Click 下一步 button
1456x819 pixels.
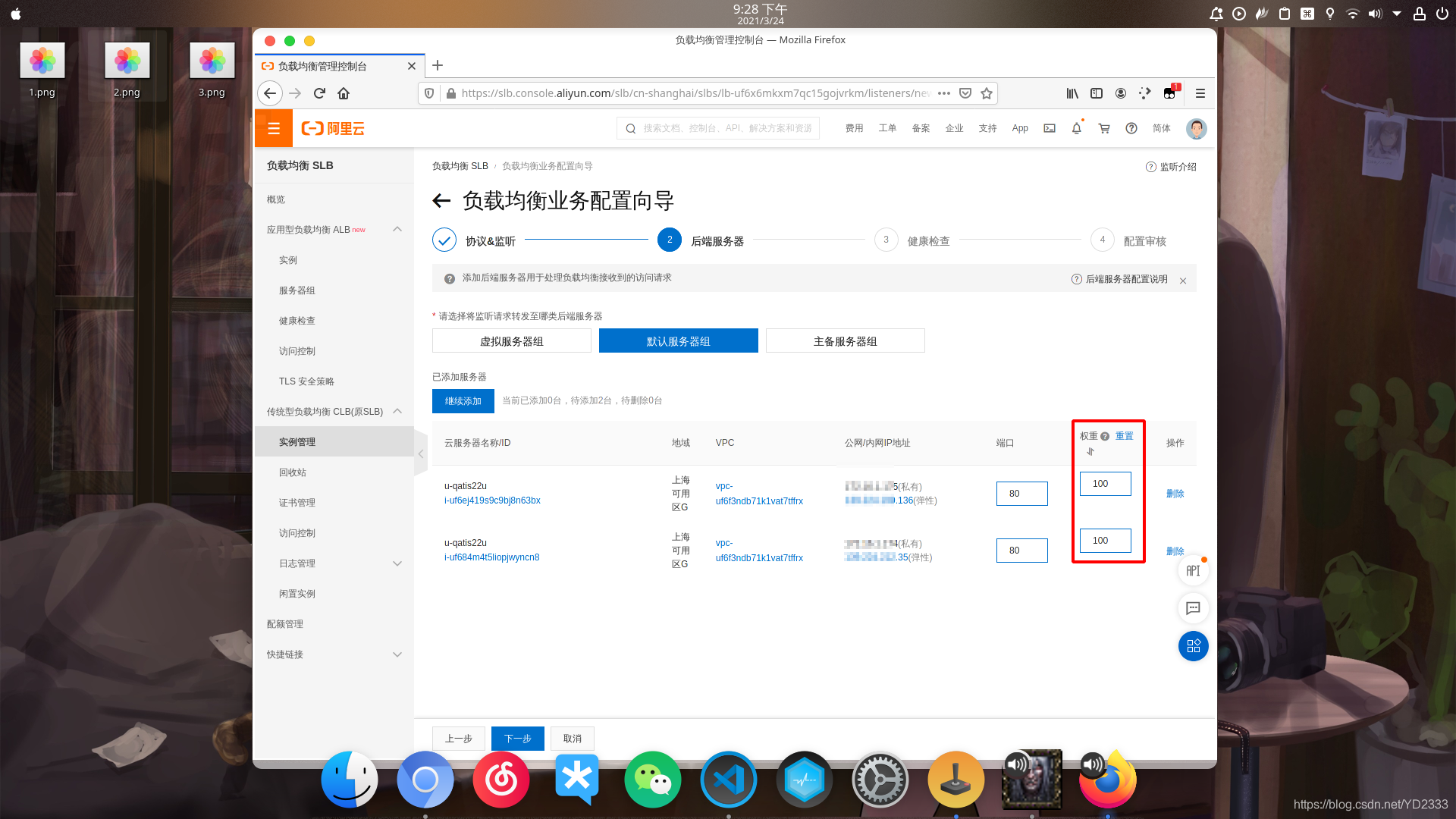coord(518,739)
